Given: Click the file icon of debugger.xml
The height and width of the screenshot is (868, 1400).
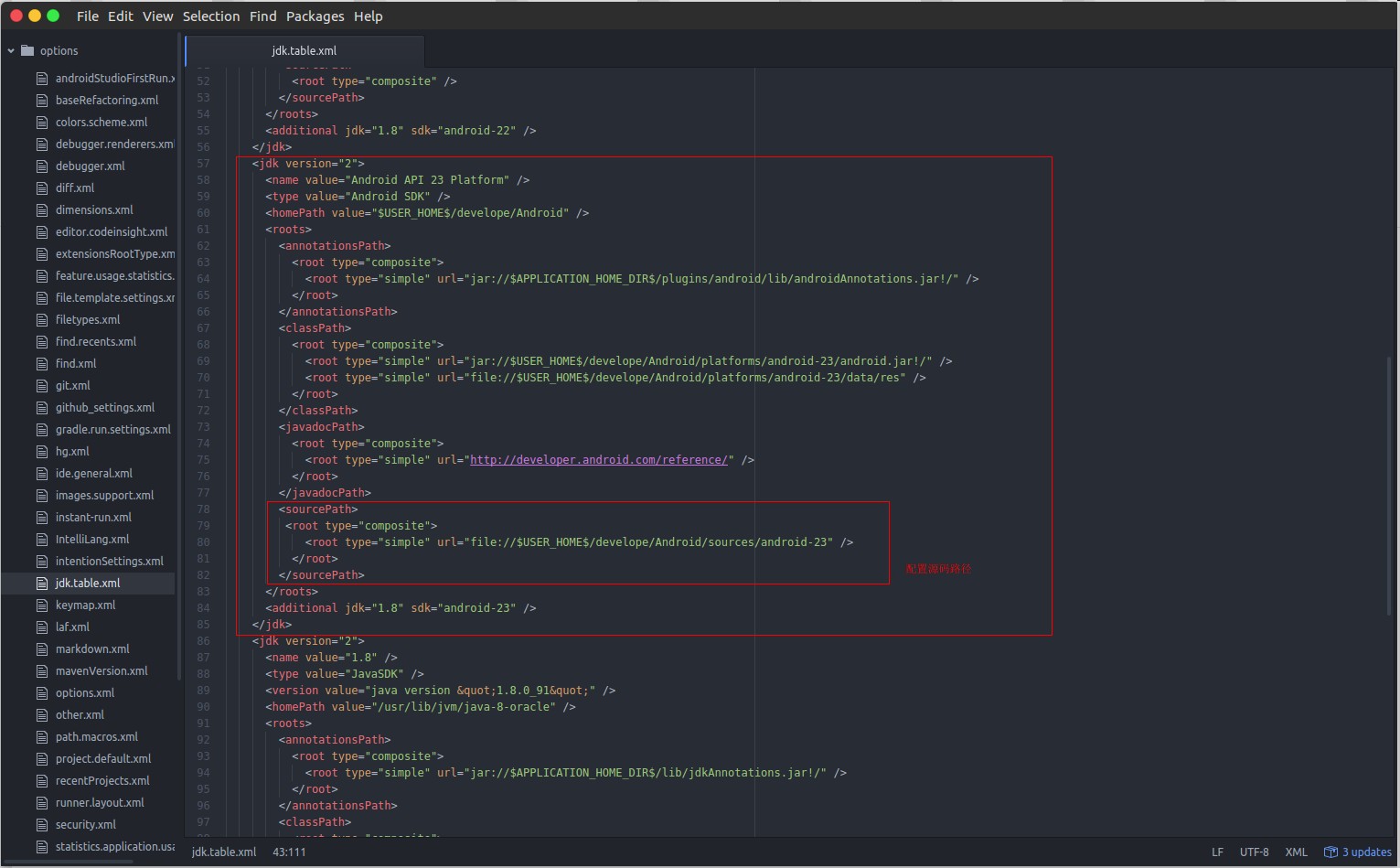Looking at the screenshot, I should (42, 166).
